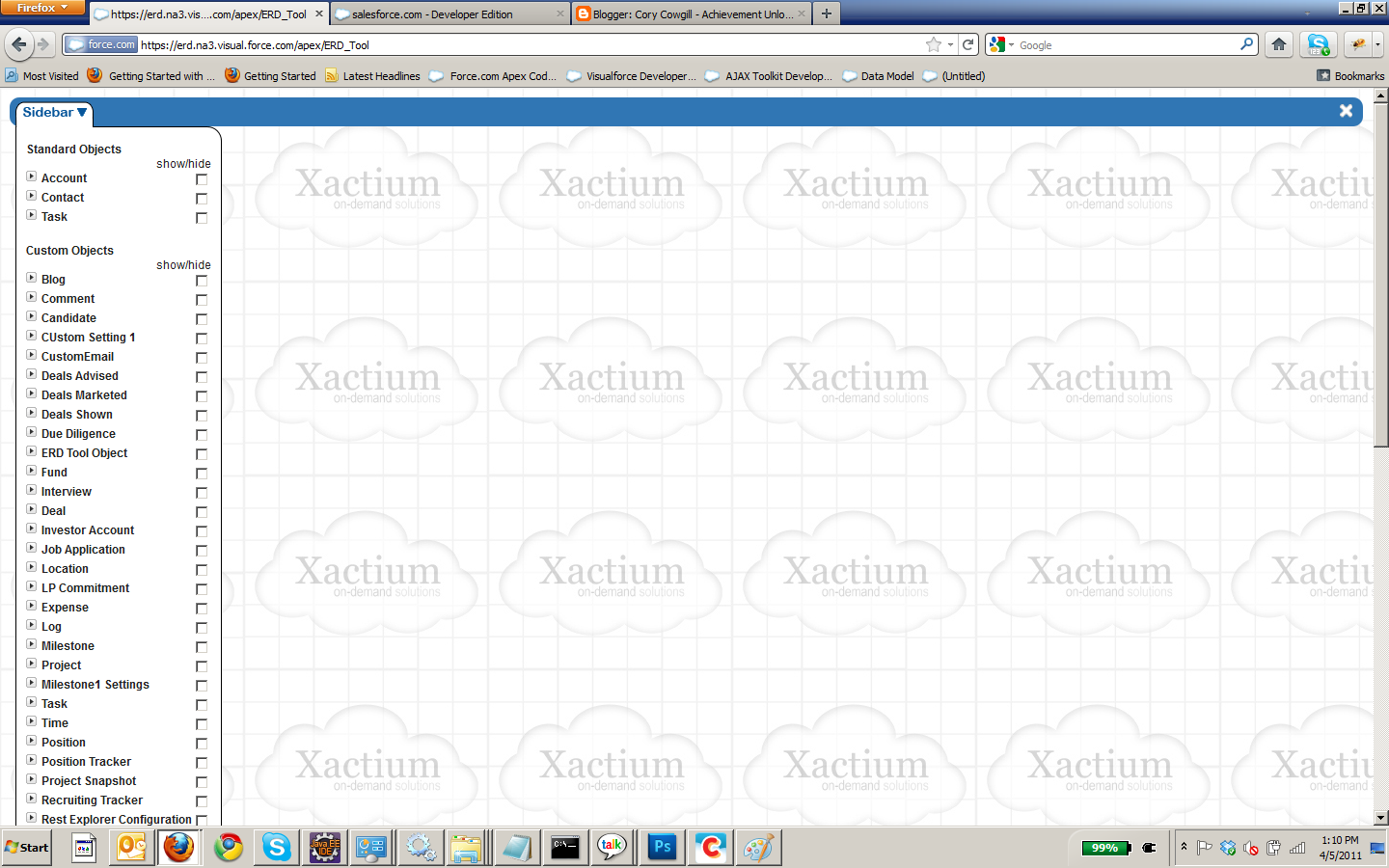Image resolution: width=1389 pixels, height=868 pixels.
Task: Open Skype from the taskbar
Action: (277, 848)
